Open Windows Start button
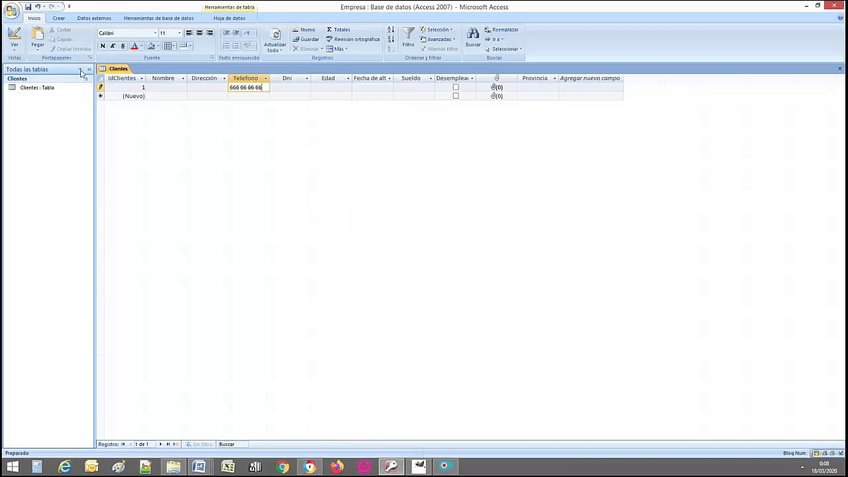The width and height of the screenshot is (848, 477). click(x=12, y=466)
